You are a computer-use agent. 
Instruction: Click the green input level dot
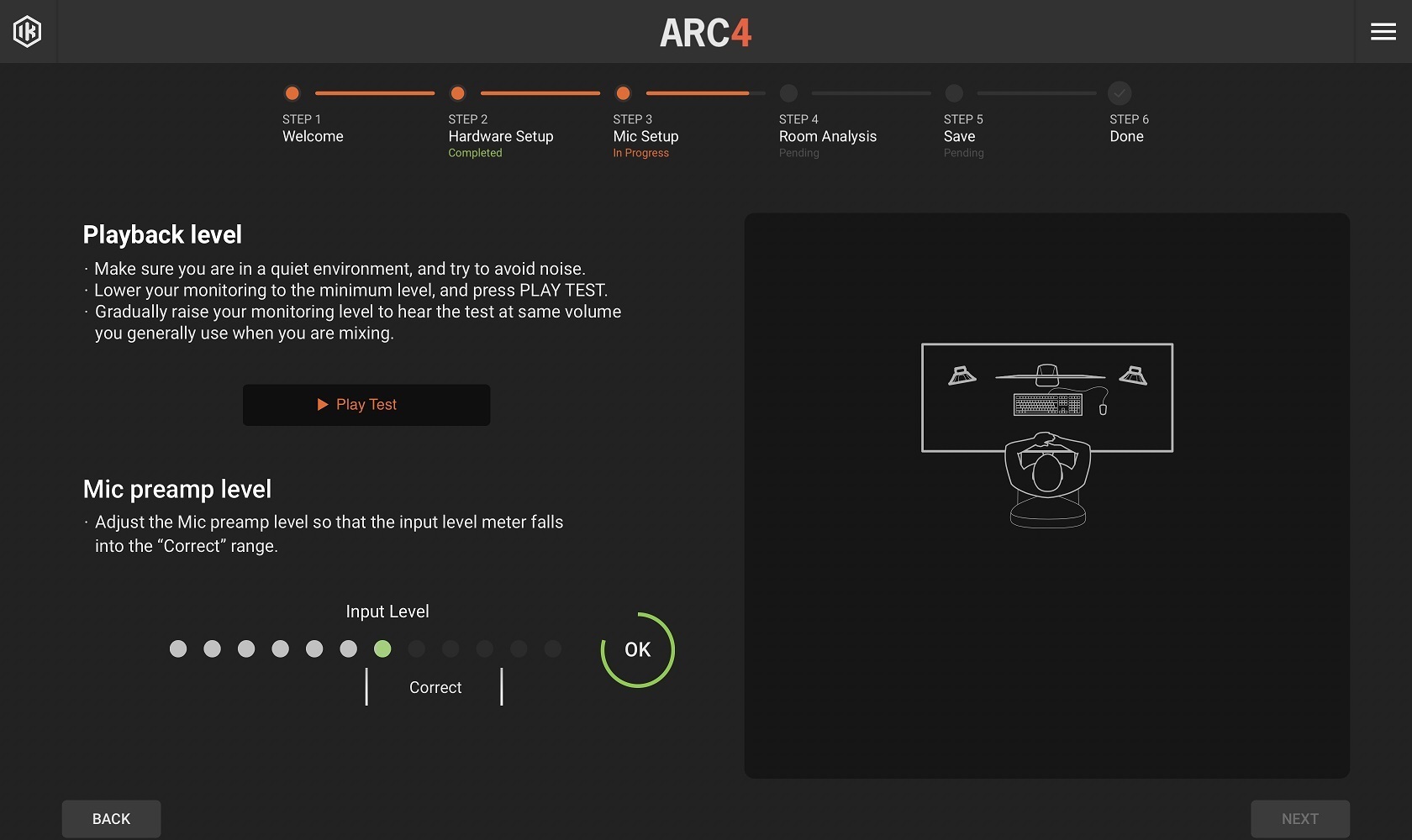click(382, 648)
